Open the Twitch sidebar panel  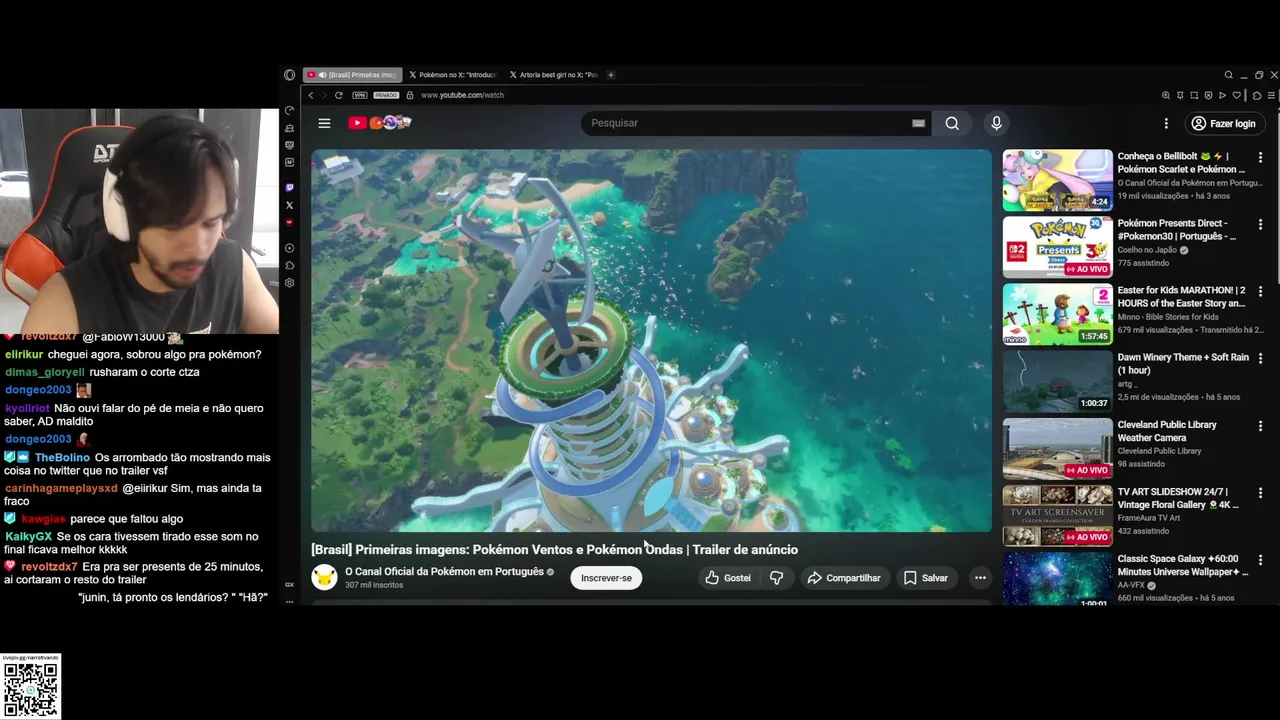point(290,187)
